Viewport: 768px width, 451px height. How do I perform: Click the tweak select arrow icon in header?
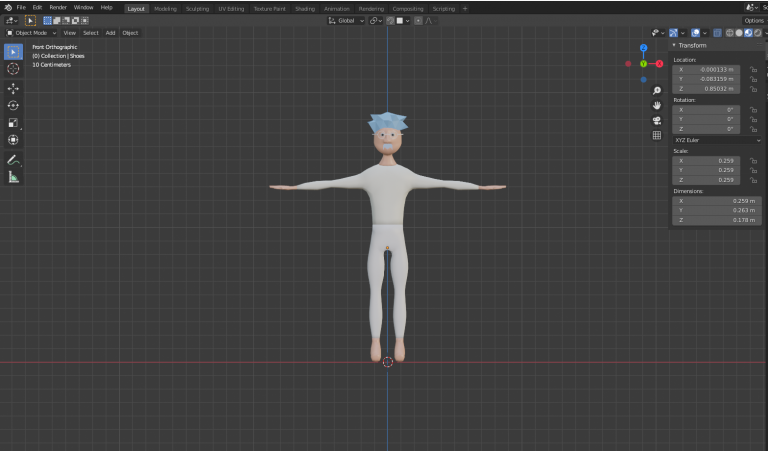pyautogui.click(x=30, y=21)
